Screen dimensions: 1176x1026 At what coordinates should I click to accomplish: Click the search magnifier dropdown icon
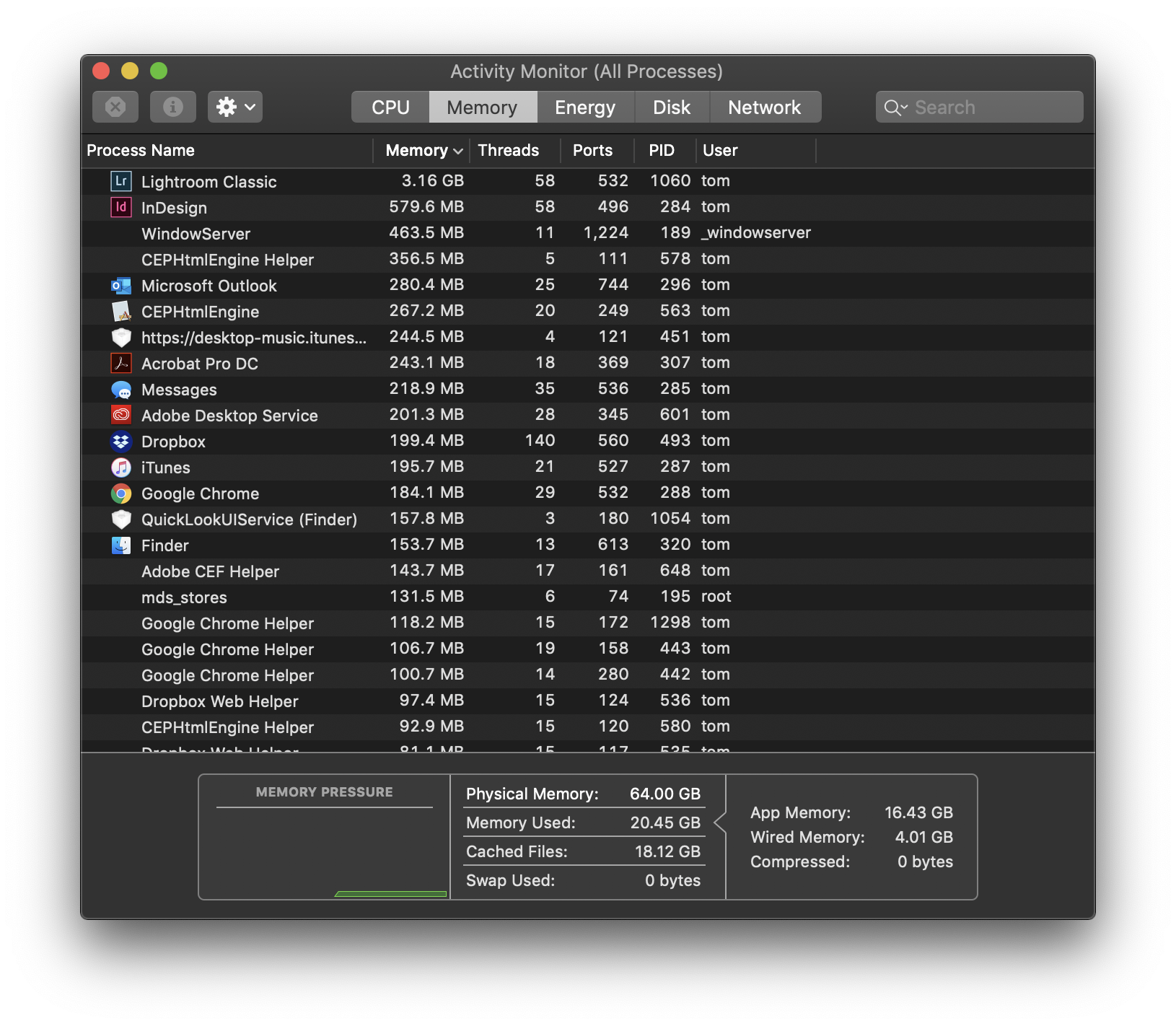point(896,108)
